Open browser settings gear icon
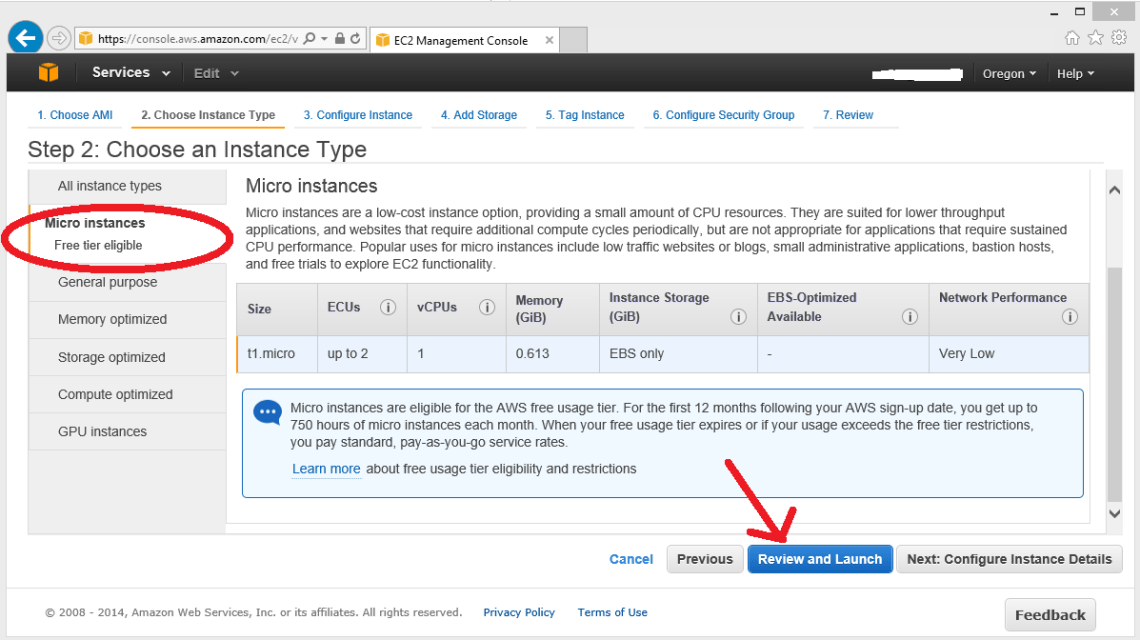This screenshot has width=1140, height=640. [x=1120, y=37]
